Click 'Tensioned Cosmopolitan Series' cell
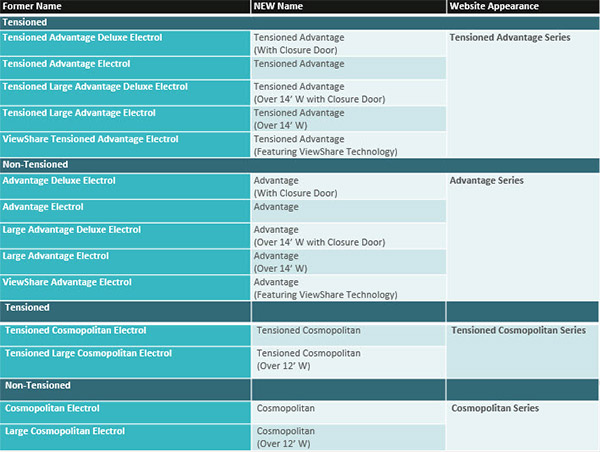 coord(523,351)
